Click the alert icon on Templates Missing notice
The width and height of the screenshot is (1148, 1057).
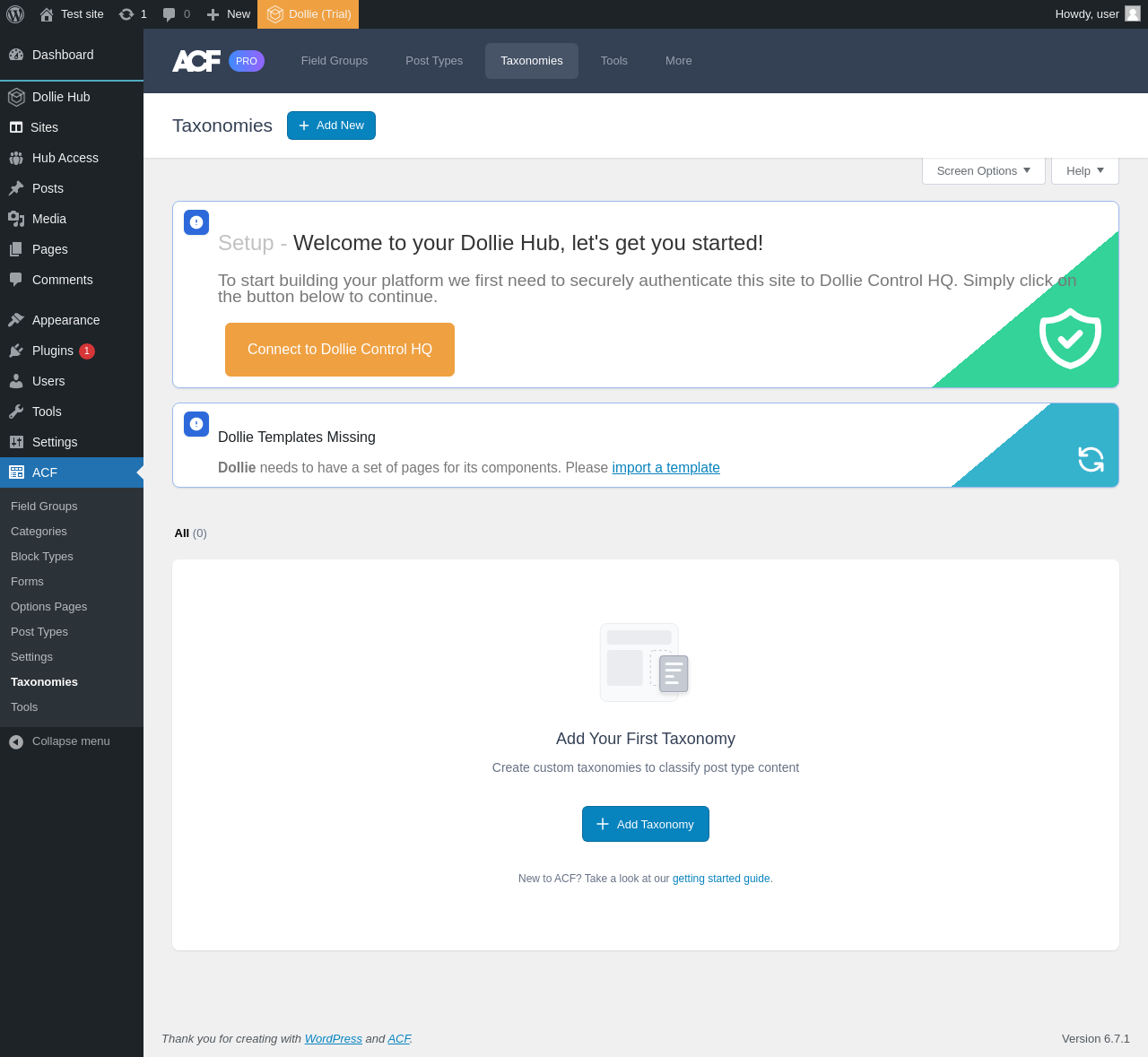point(196,424)
